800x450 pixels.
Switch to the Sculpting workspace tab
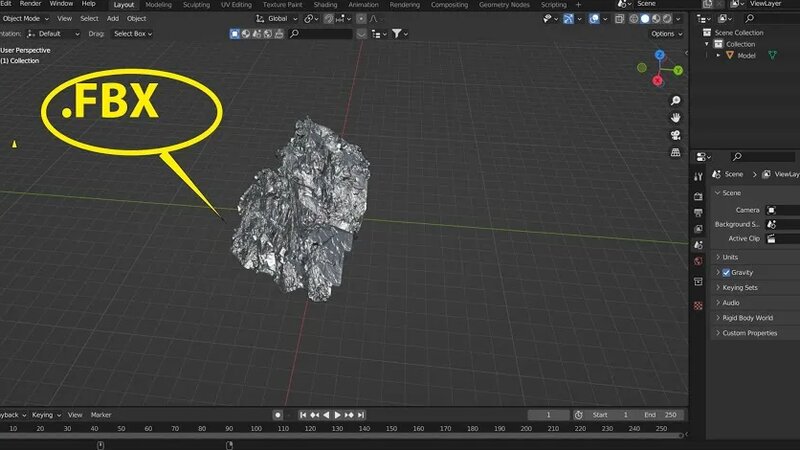pos(196,5)
